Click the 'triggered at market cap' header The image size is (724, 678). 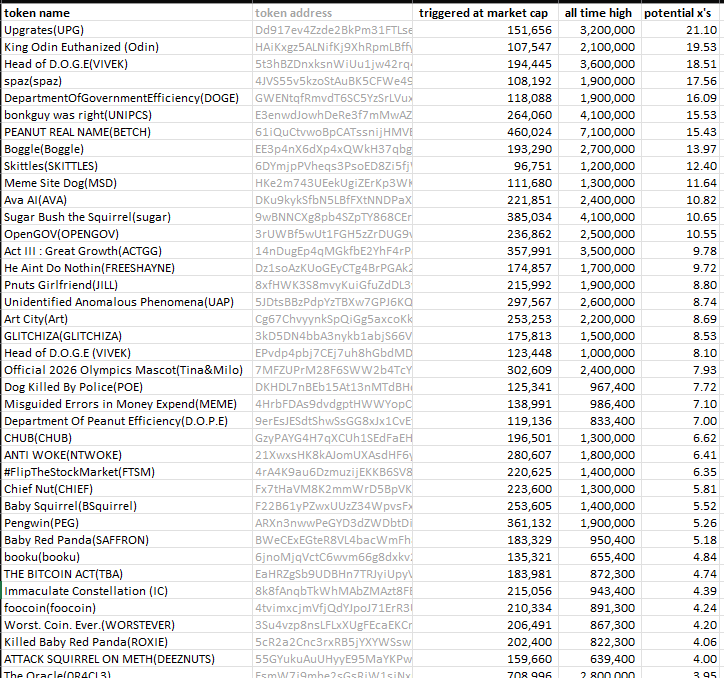click(x=485, y=13)
